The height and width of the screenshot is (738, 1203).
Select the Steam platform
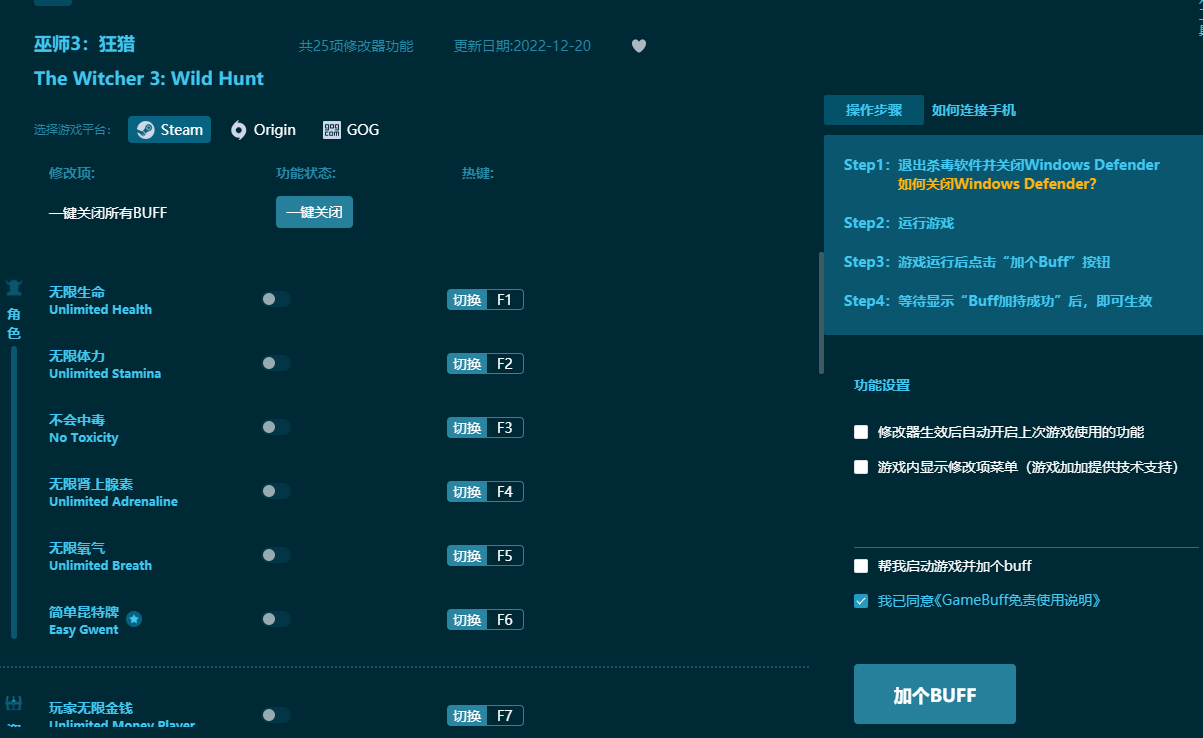[169, 130]
